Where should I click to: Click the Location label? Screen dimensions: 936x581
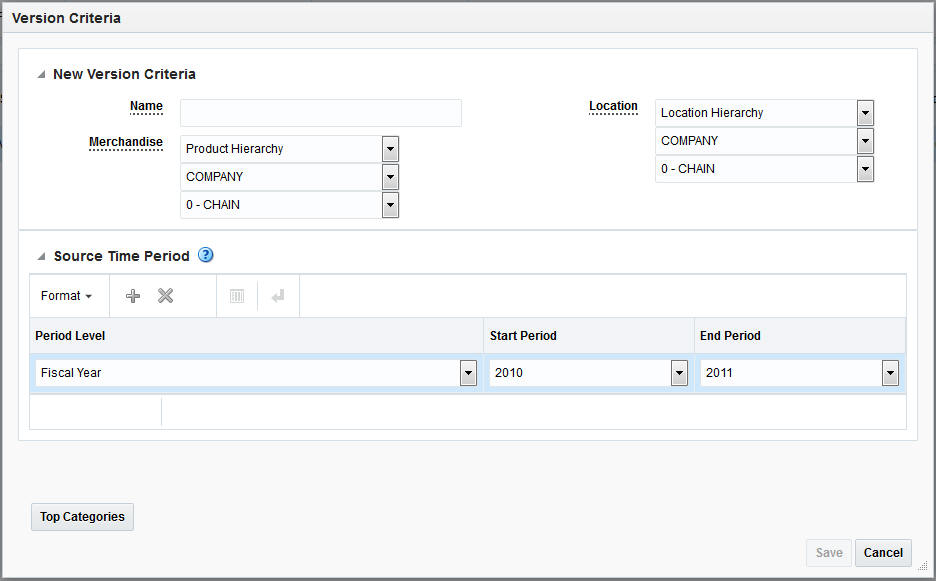point(613,106)
